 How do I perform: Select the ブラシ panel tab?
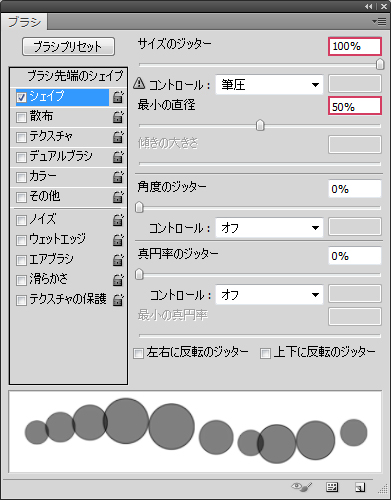tap(24, 22)
